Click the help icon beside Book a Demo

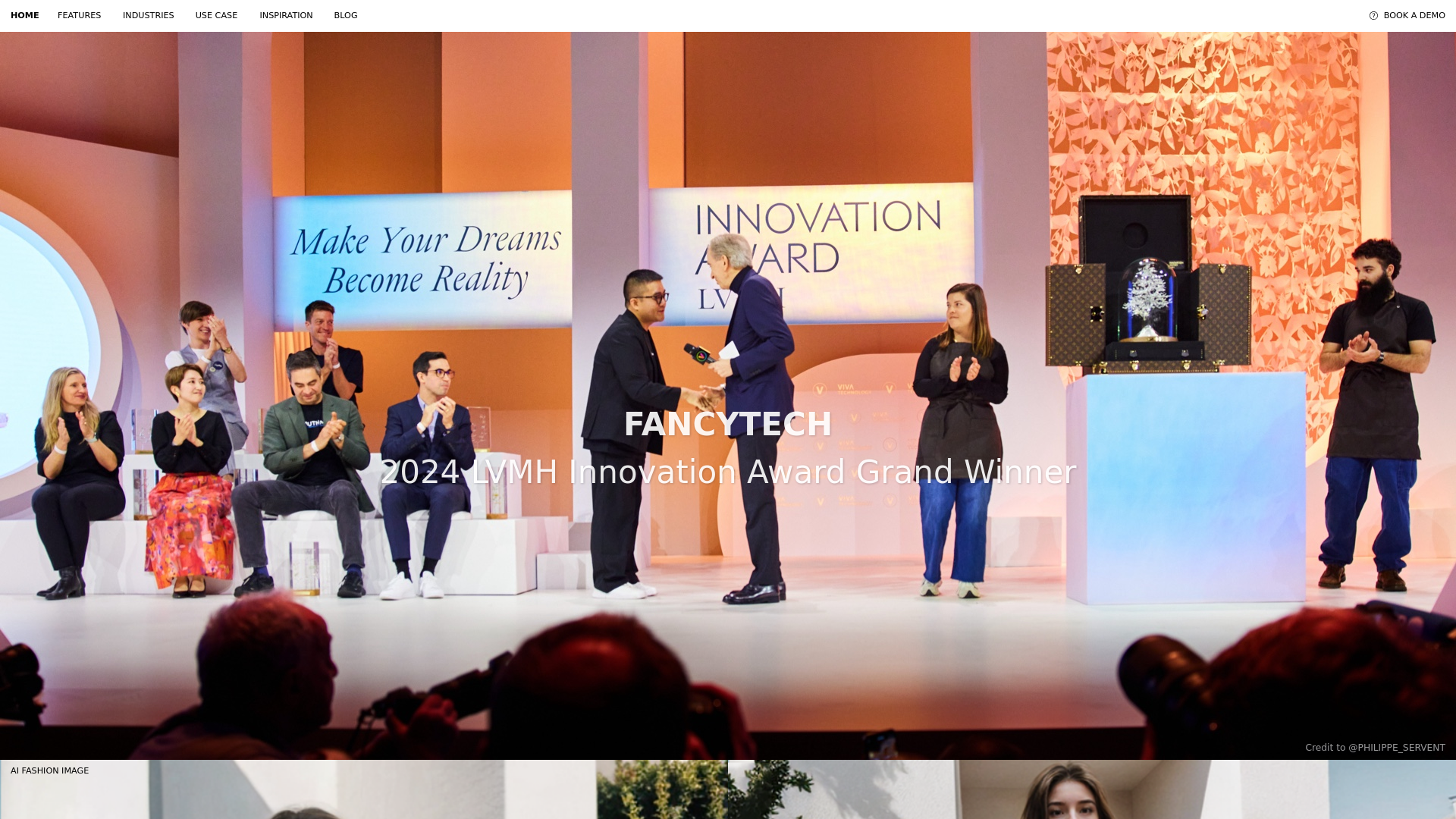[1373, 15]
